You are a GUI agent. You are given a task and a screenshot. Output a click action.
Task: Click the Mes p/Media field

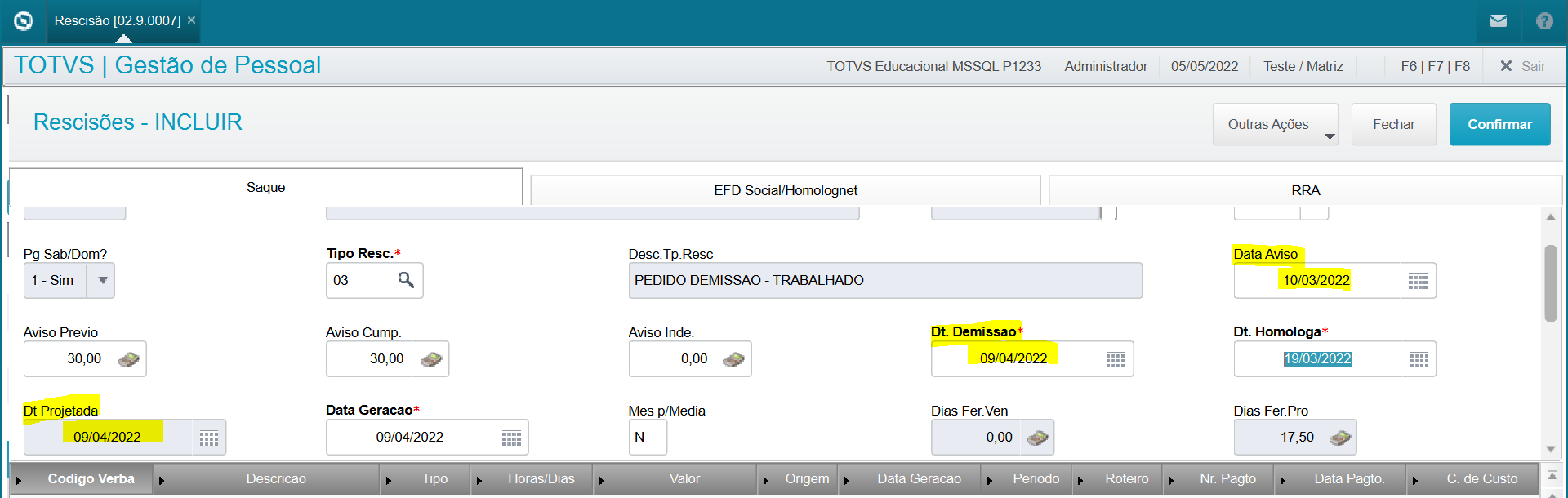coord(648,437)
